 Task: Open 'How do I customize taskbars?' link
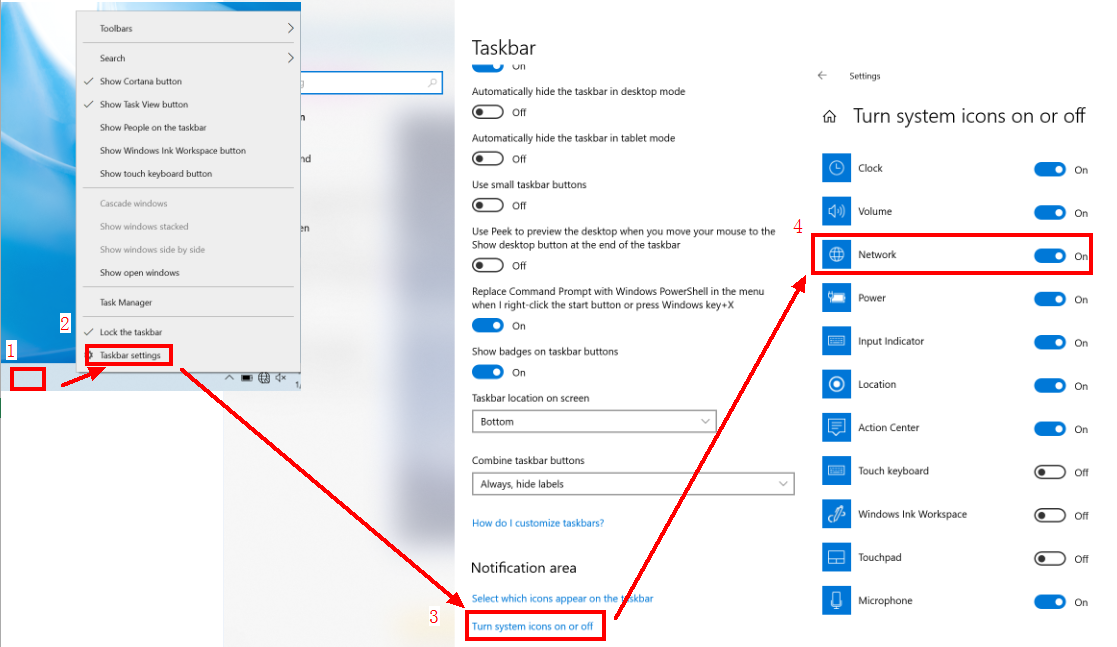[538, 523]
